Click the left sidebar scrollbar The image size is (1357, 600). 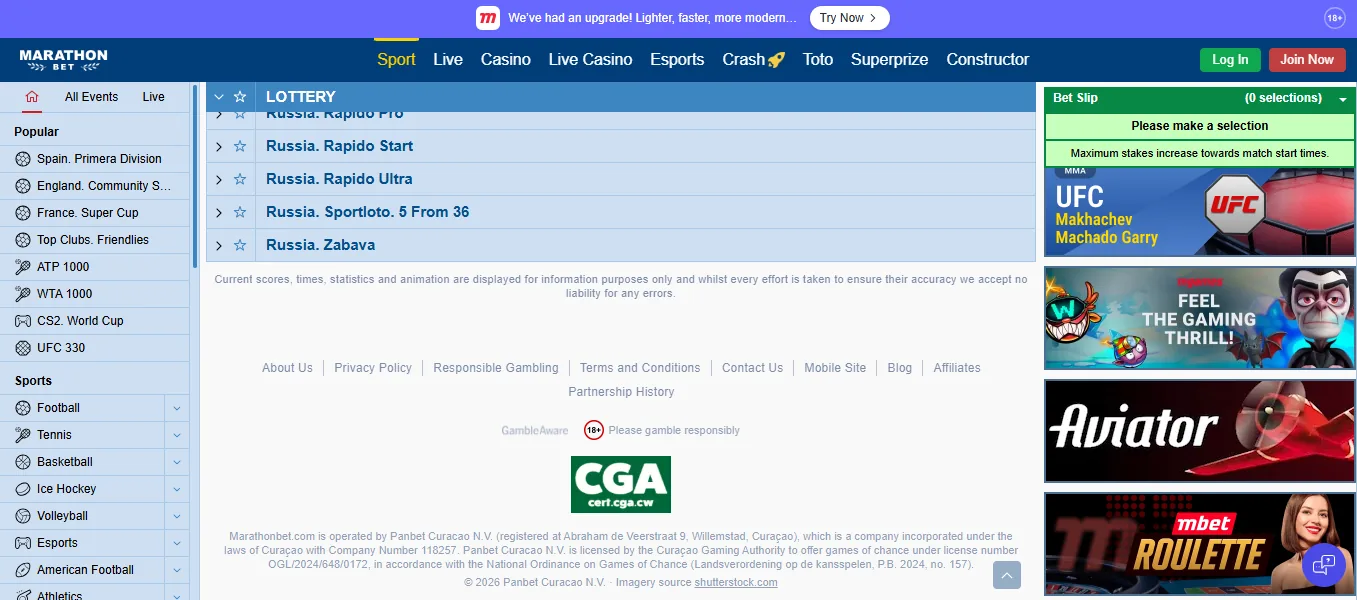pyautogui.click(x=195, y=176)
